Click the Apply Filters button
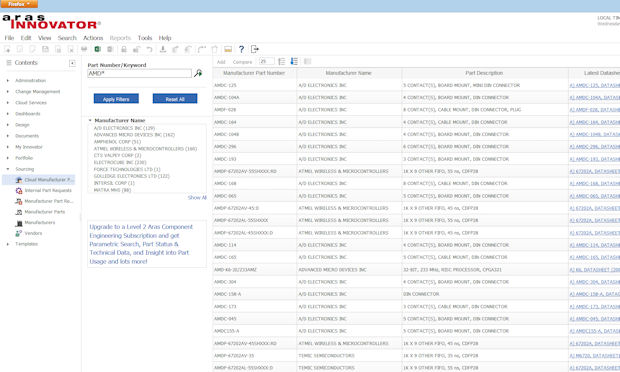The width and height of the screenshot is (620, 372). (x=116, y=98)
